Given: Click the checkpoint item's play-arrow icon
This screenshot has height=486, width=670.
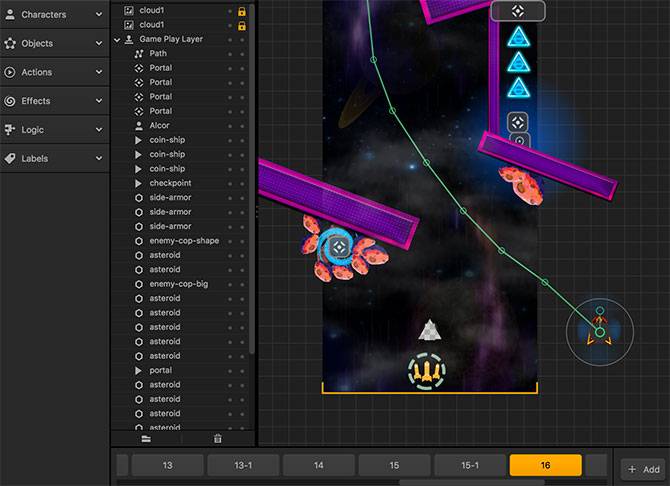Looking at the screenshot, I should pyautogui.click(x=139, y=183).
